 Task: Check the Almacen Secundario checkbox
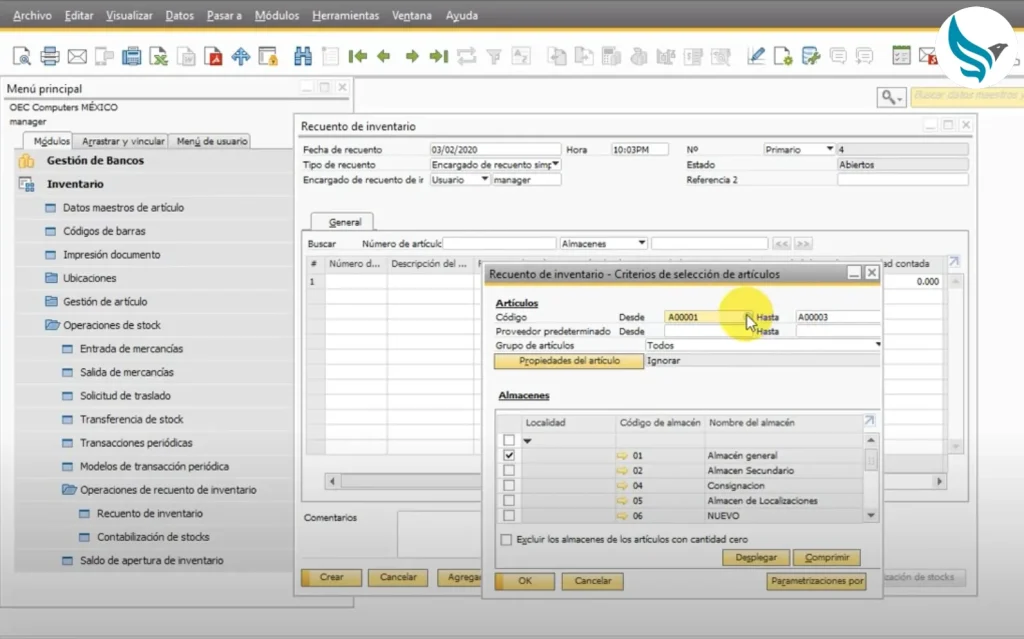(509, 470)
